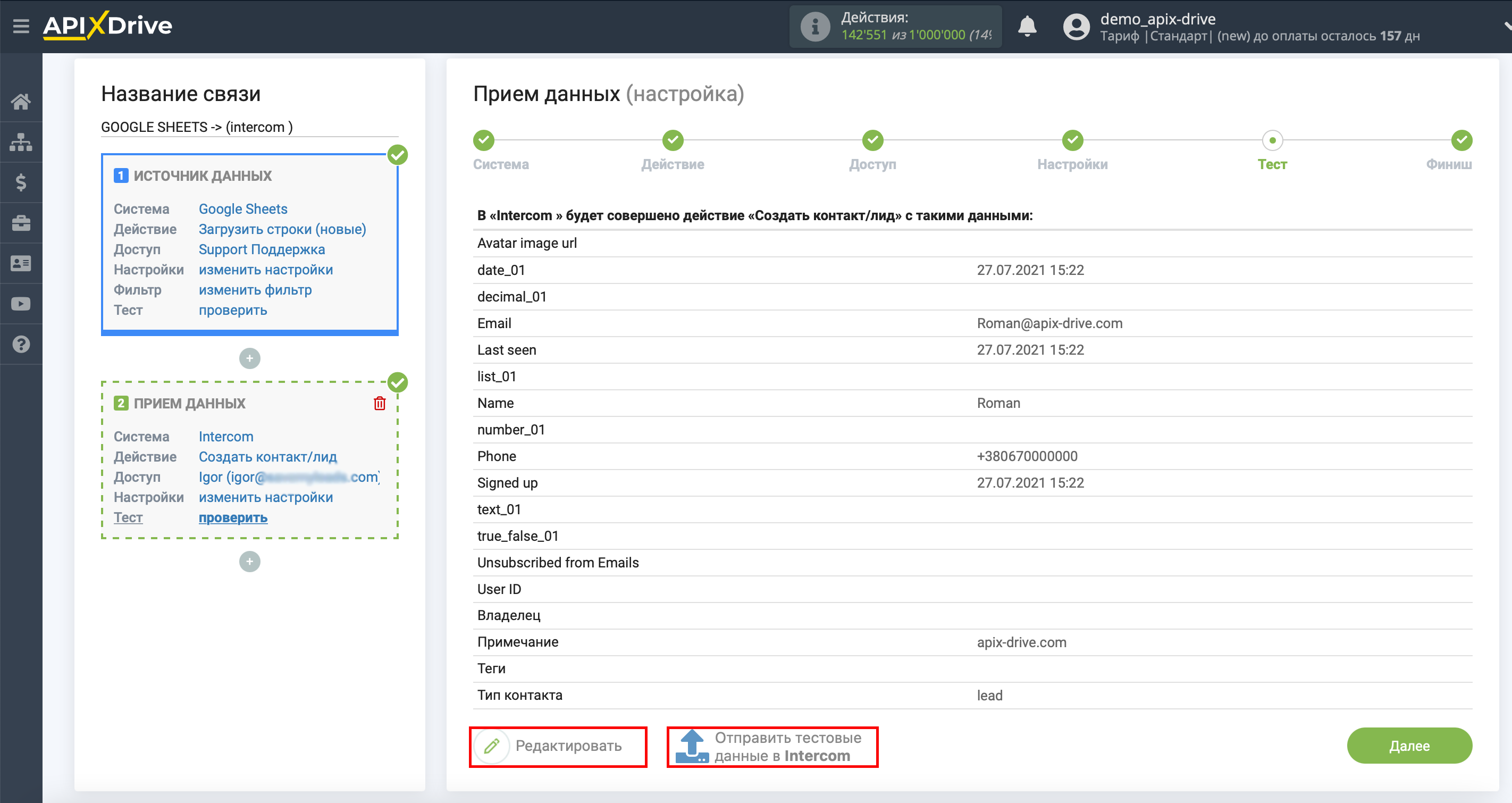Edit the connection name field

(249, 127)
